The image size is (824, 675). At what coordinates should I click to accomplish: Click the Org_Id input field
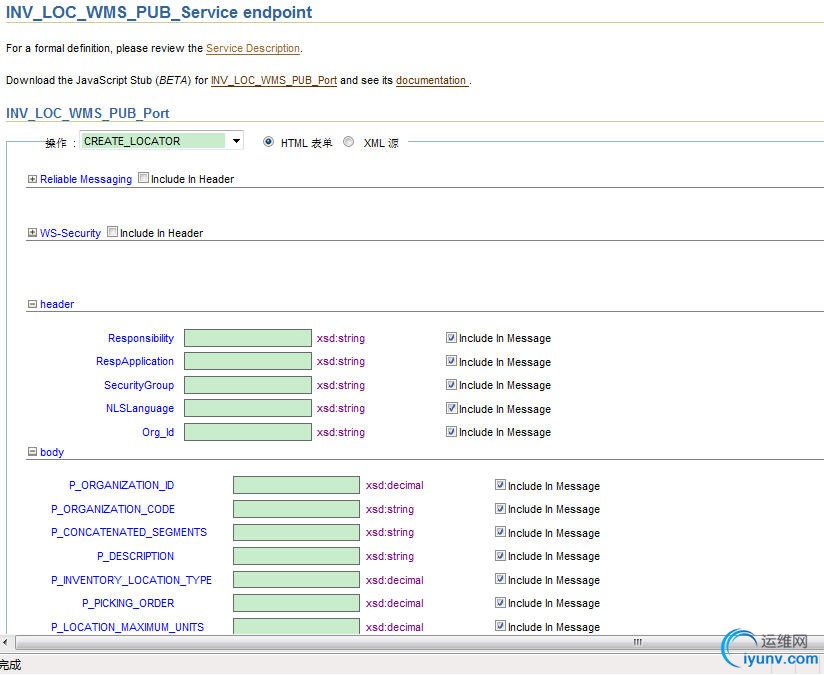248,432
